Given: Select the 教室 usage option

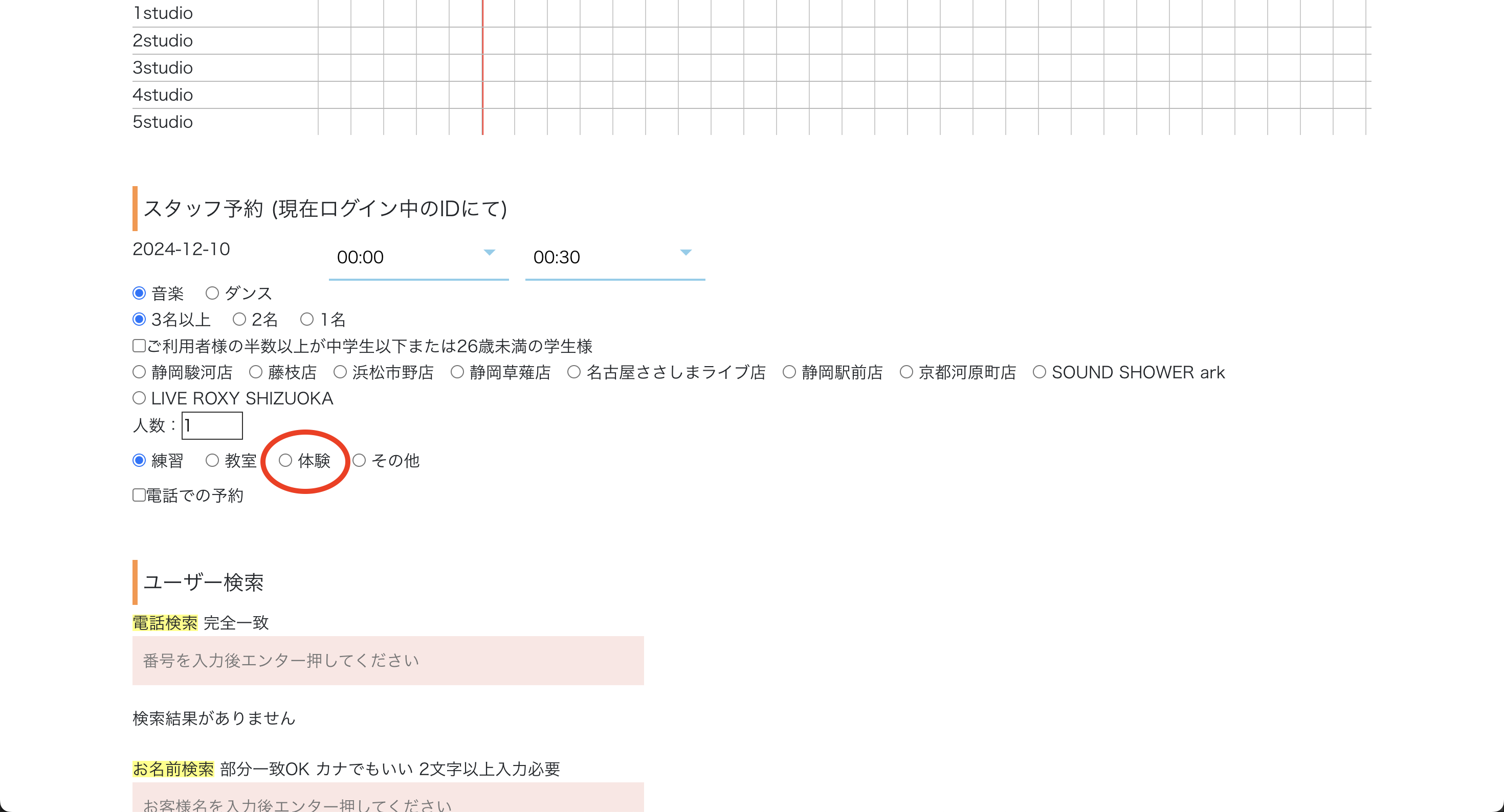Looking at the screenshot, I should [x=212, y=461].
